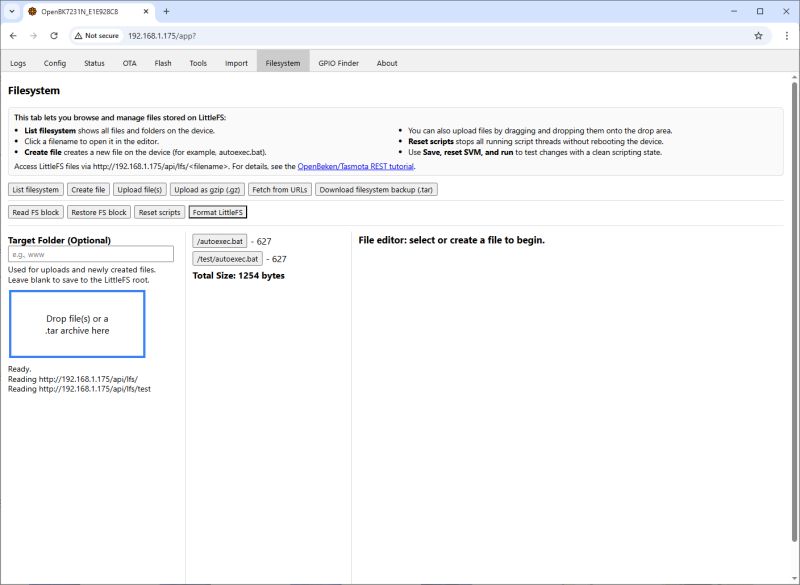Screen dimensions: 800x585
Task: Reload the page with the refresh icon
Action: (55, 35)
